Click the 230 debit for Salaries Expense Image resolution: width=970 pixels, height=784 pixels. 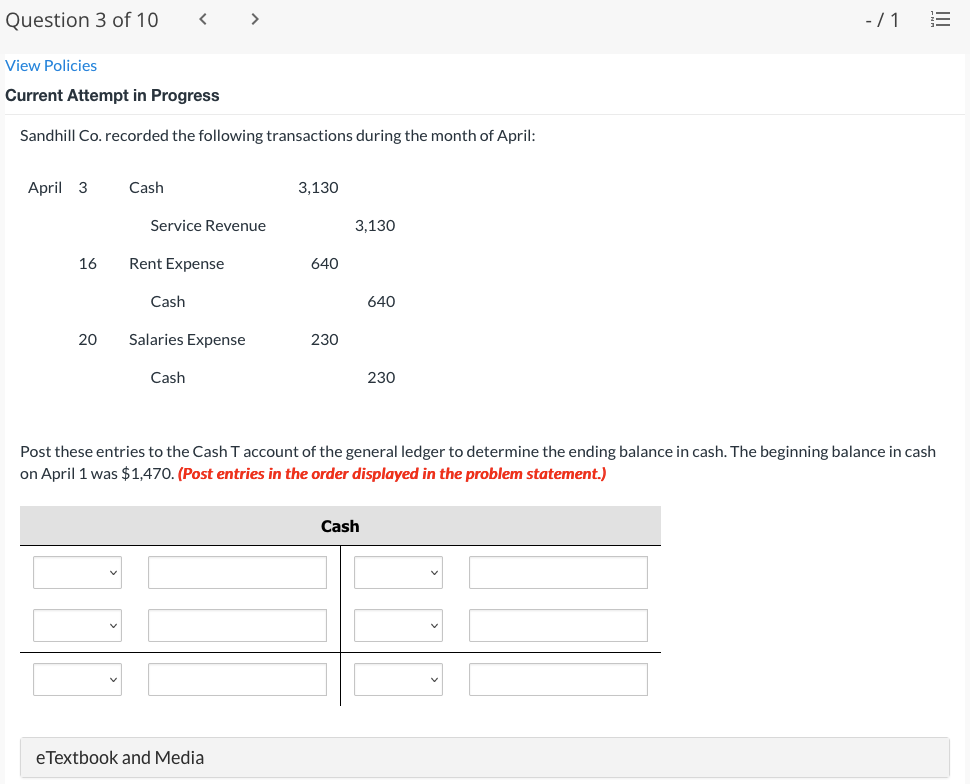[x=324, y=340]
